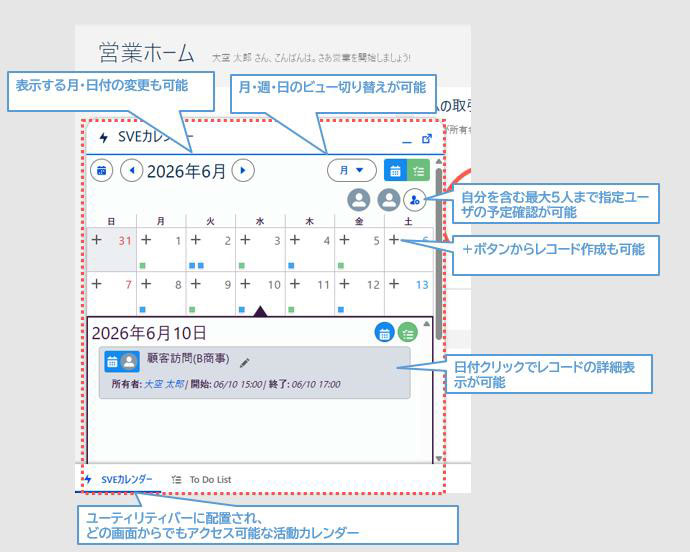Add a record on June 11
Screen dimensions: 690x552
tap(295, 284)
